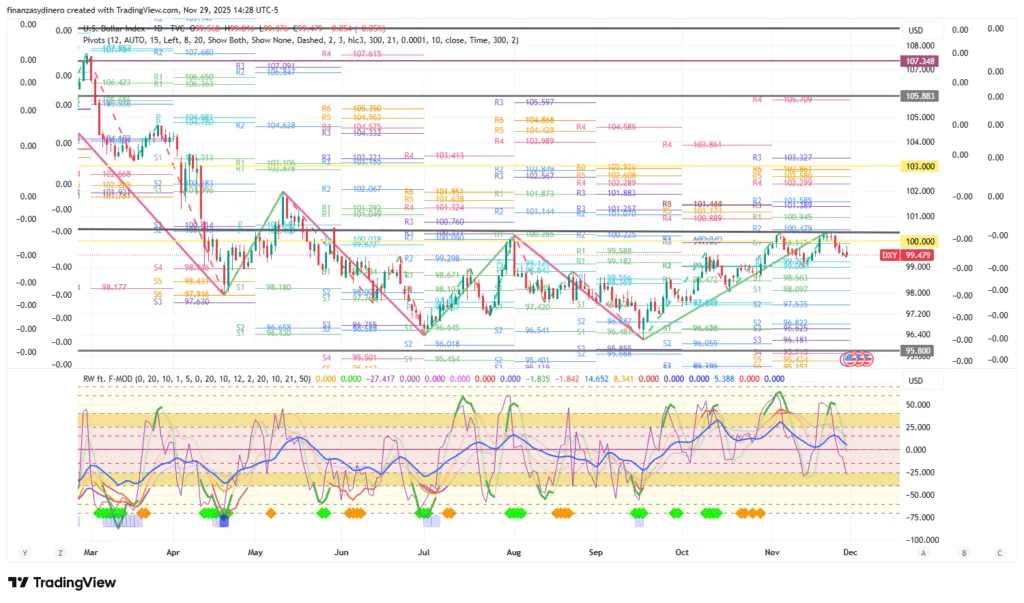Select the 107.348 horizontal line price label
Image resolution: width=1024 pixels, height=603 pixels.
click(x=919, y=61)
